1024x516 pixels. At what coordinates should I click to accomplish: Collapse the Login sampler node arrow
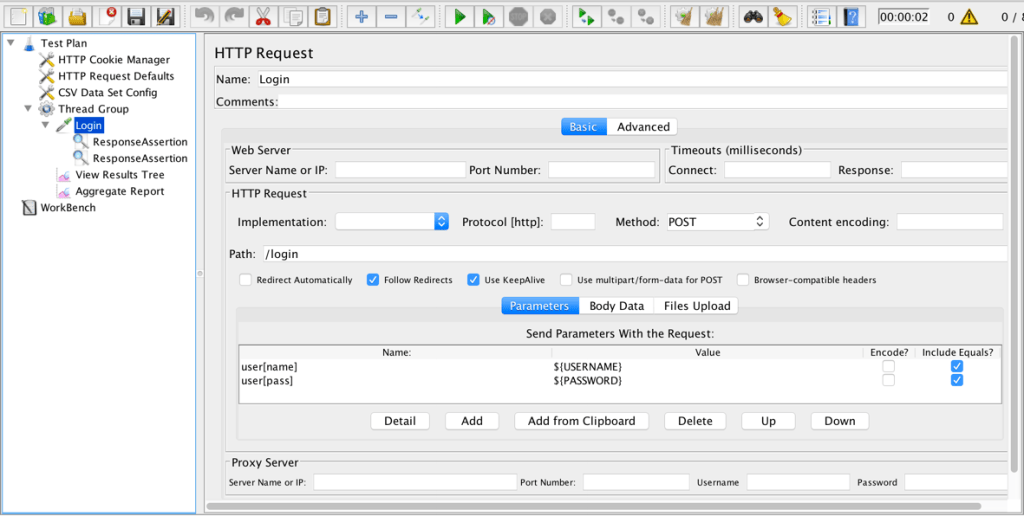click(x=45, y=125)
